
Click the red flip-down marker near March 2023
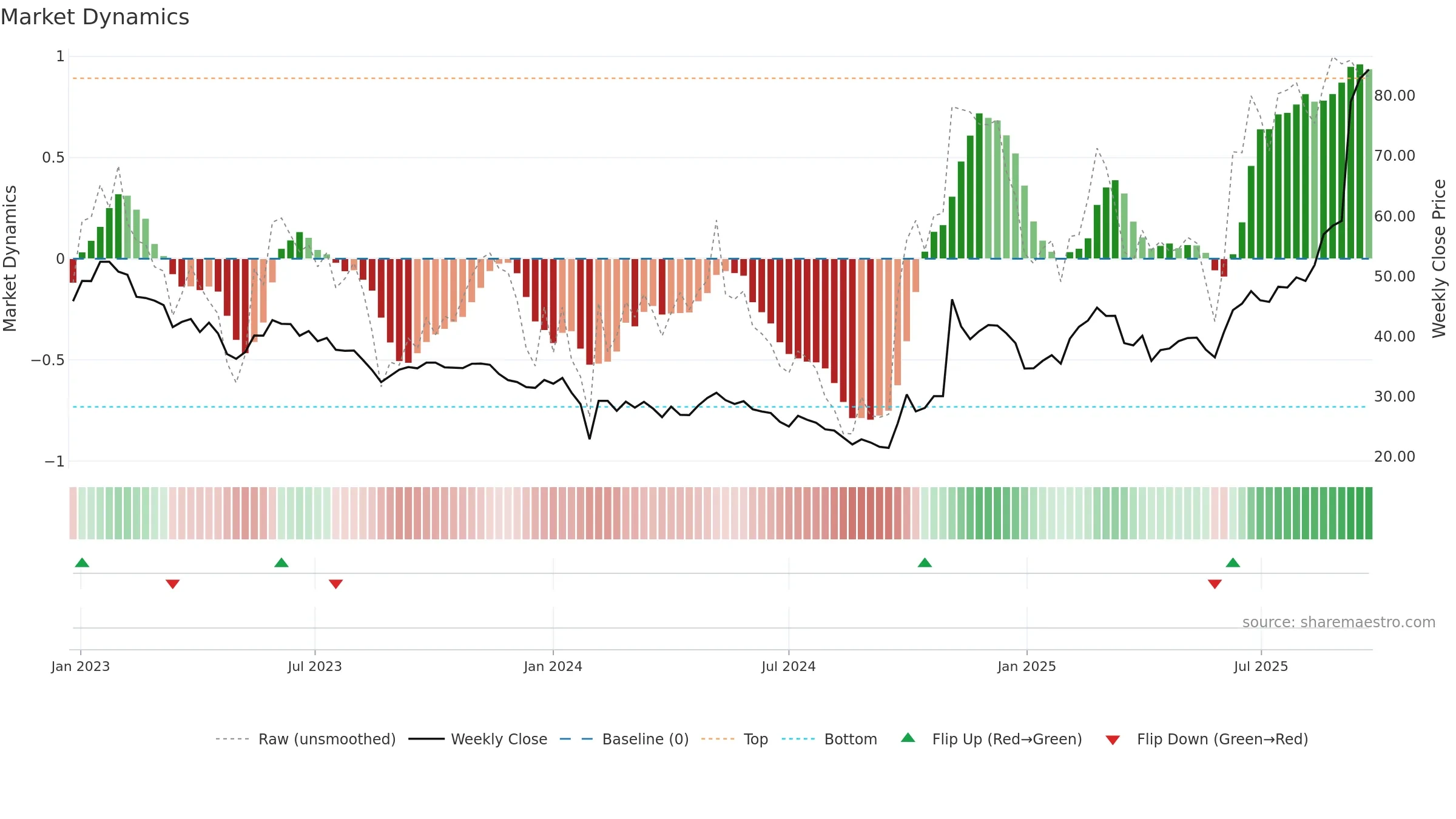click(x=172, y=584)
